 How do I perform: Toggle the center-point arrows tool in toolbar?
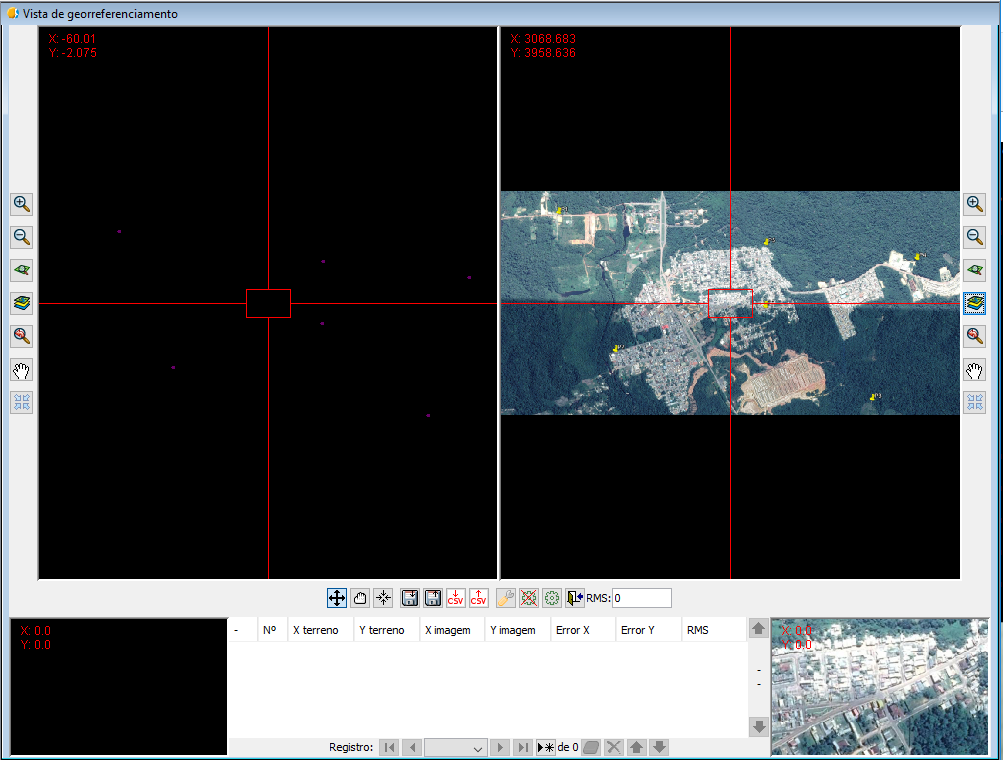tap(383, 598)
